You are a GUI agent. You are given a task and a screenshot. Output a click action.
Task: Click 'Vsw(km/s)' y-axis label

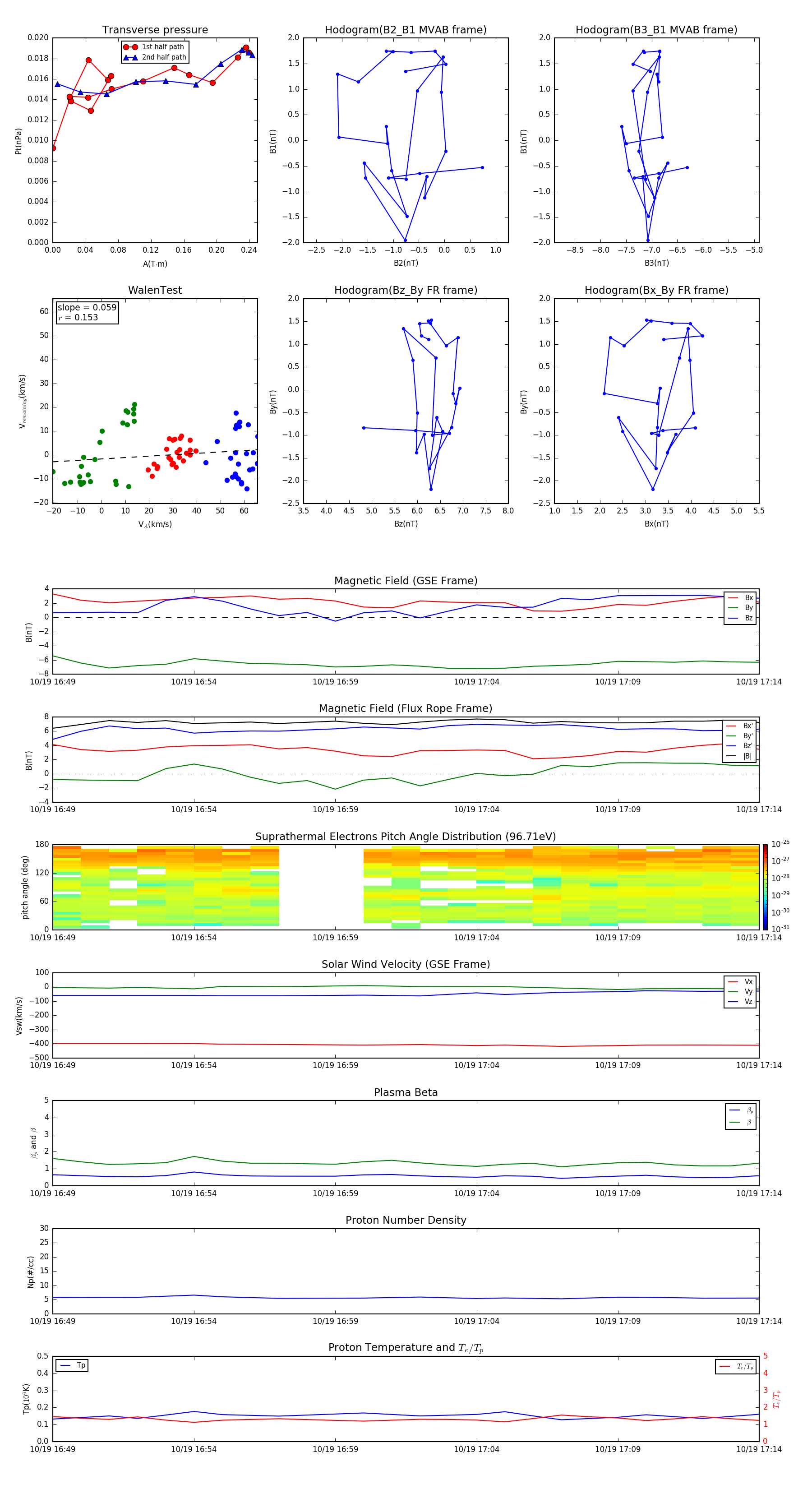pos(18,1016)
